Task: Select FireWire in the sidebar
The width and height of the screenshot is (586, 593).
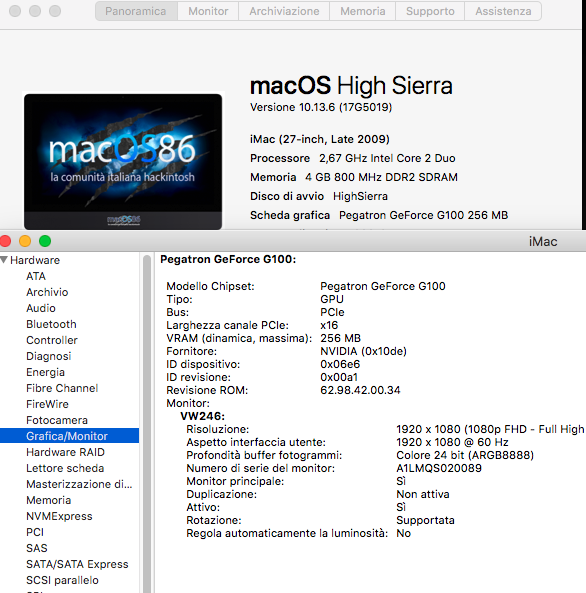Action: click(x=47, y=404)
